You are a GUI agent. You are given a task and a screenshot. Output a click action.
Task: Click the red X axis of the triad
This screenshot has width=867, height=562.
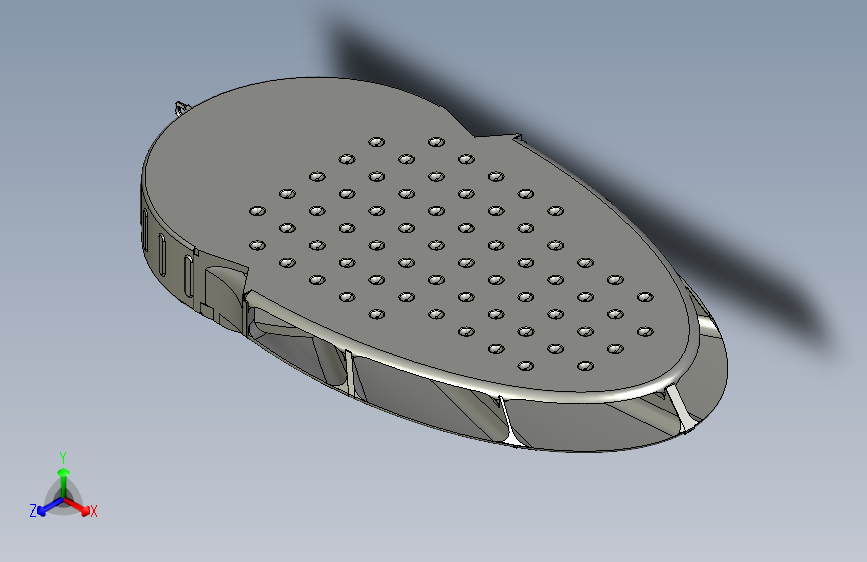(x=77, y=506)
